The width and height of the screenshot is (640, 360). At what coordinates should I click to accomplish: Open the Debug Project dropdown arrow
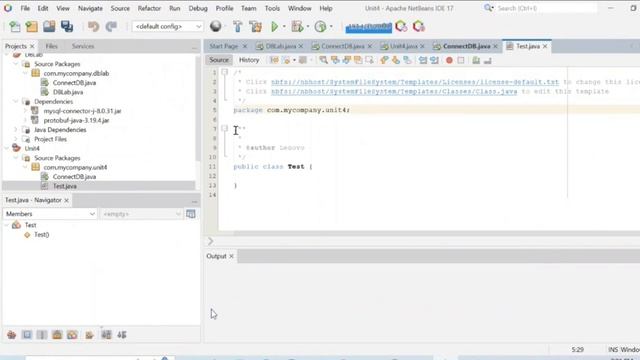tap(307, 27)
